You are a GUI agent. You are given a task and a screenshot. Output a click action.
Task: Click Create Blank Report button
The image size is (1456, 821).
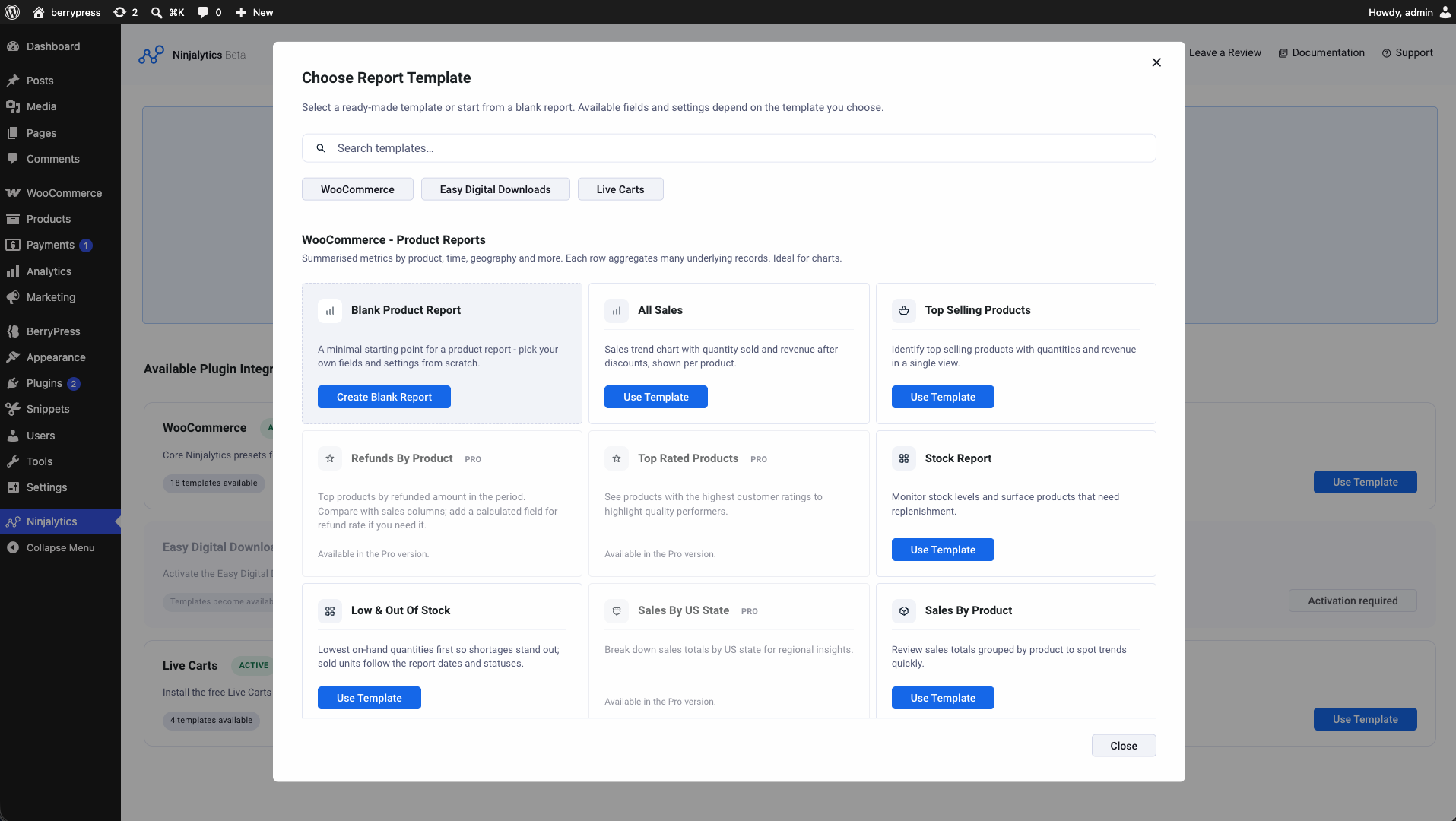click(x=384, y=397)
